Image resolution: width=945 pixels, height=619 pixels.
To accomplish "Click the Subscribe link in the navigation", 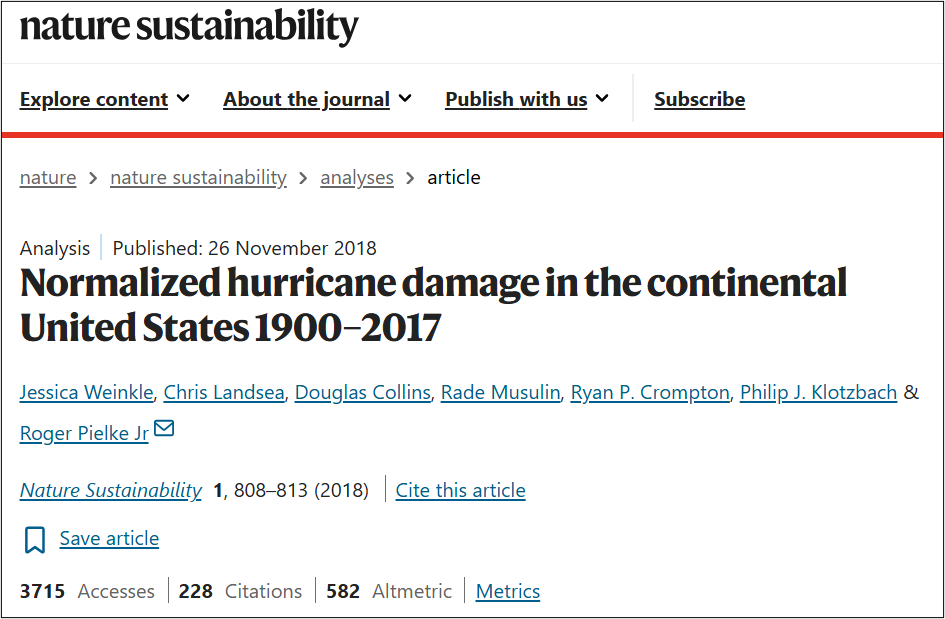I will click(700, 99).
